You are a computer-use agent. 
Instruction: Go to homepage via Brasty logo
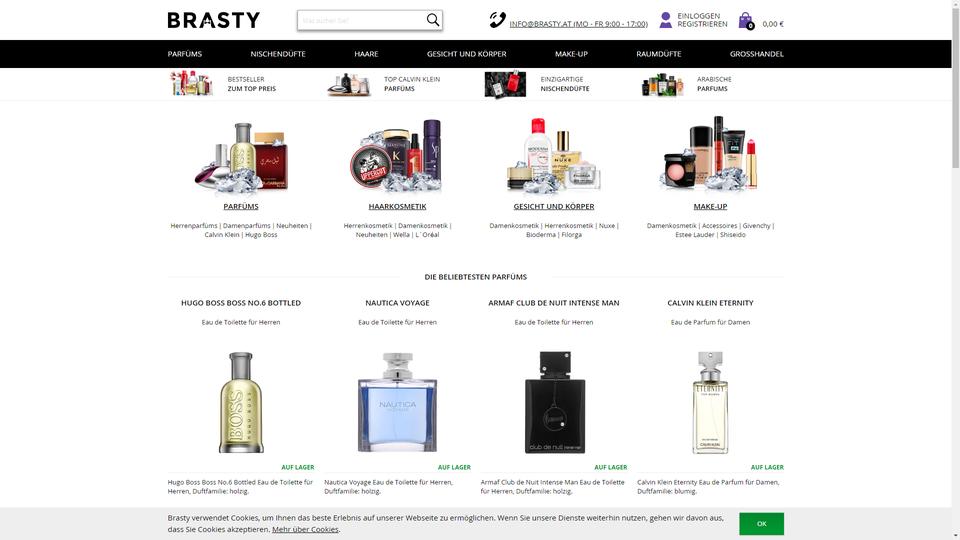(214, 20)
